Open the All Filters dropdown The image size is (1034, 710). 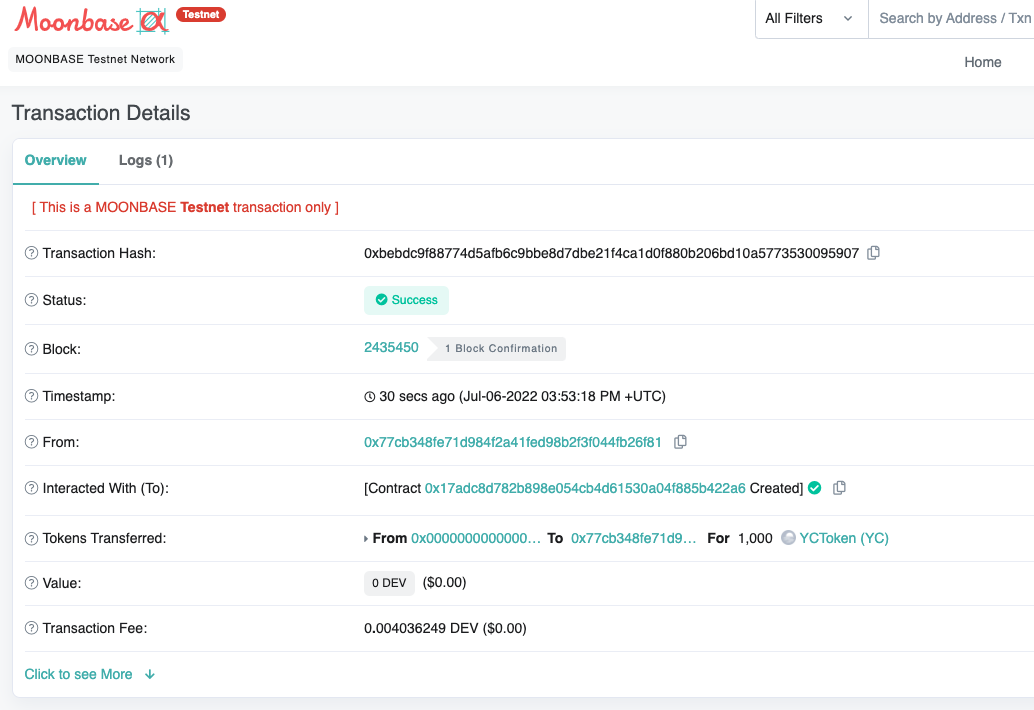(811, 18)
